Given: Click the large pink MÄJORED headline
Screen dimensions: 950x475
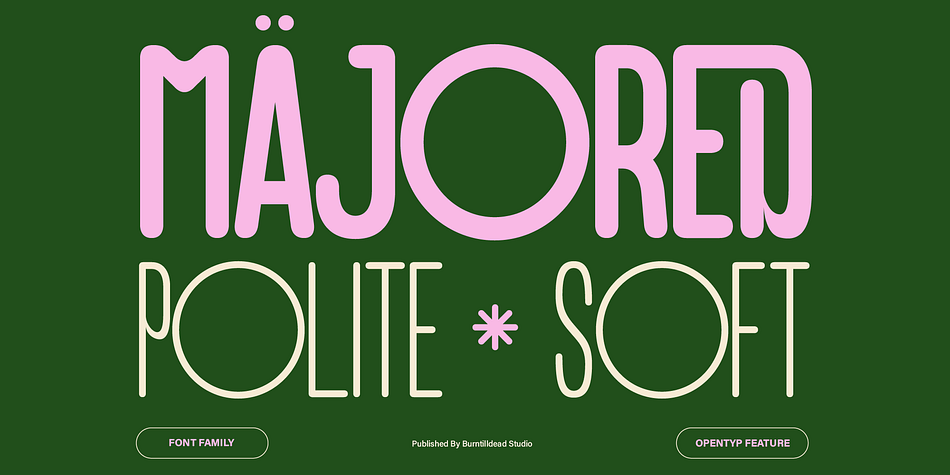Looking at the screenshot, I should [476, 127].
